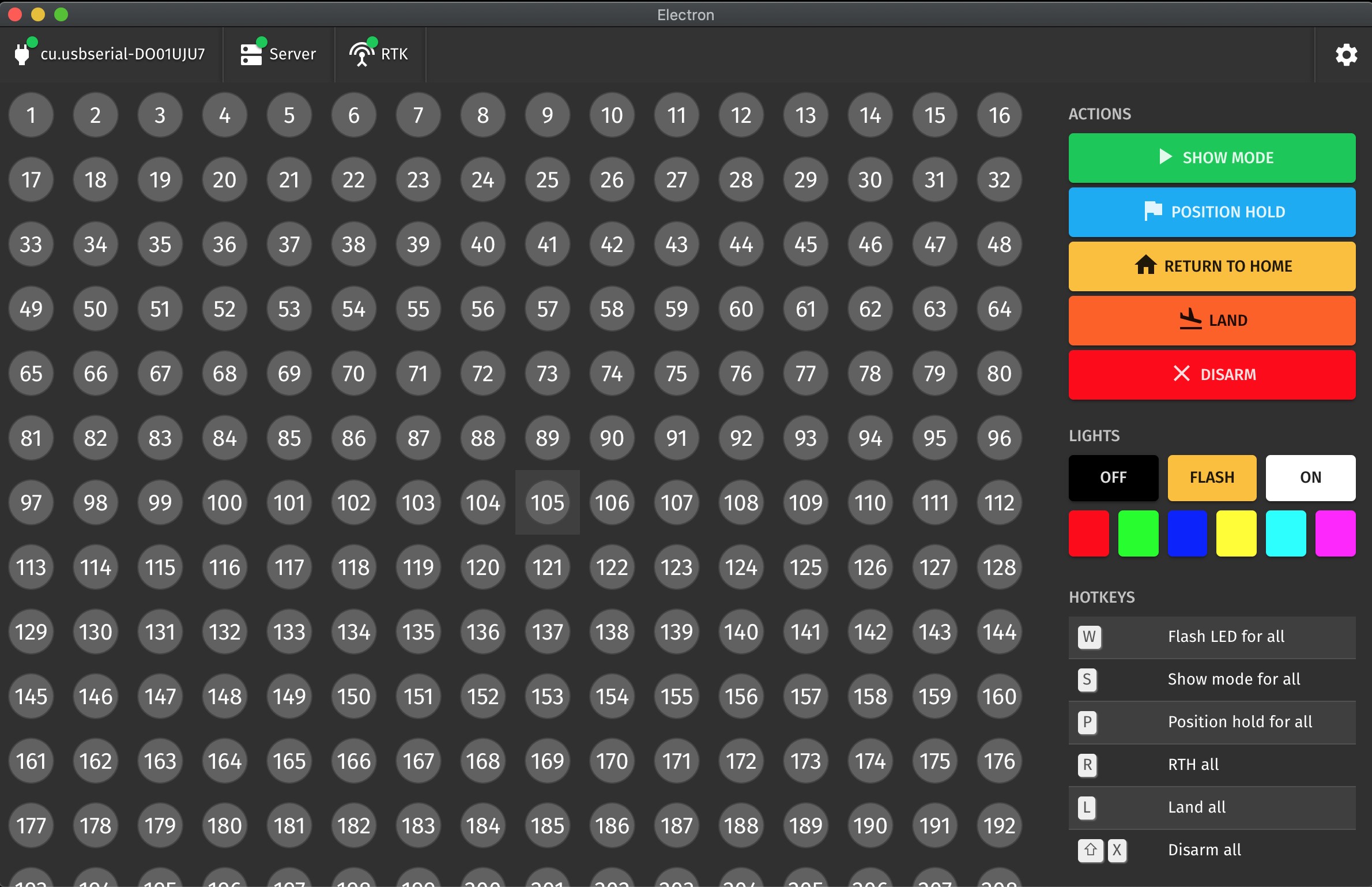Select drone number 1
The image size is (1372, 887).
31,115
